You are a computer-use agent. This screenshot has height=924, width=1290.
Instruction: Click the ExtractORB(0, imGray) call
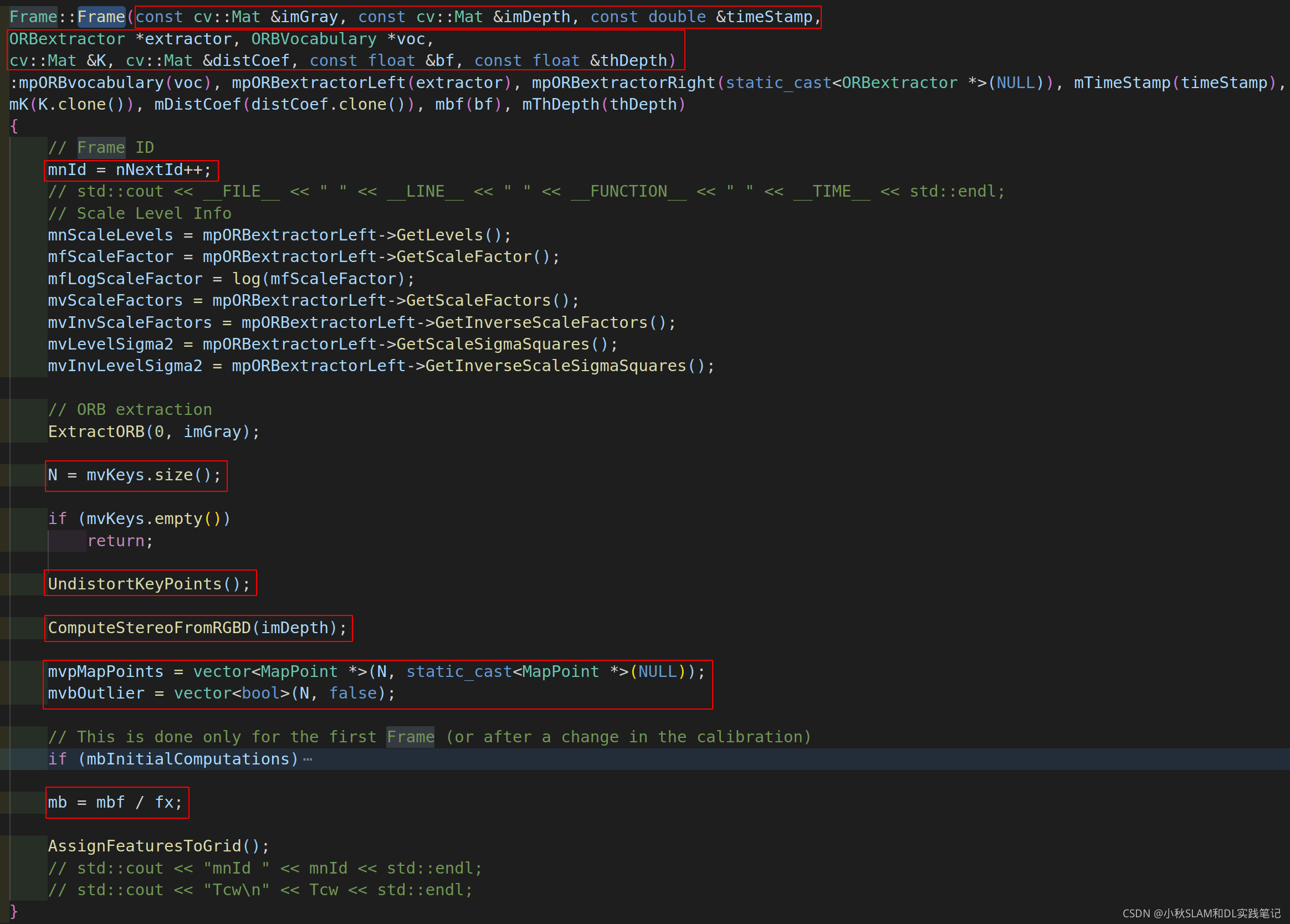pos(153,432)
